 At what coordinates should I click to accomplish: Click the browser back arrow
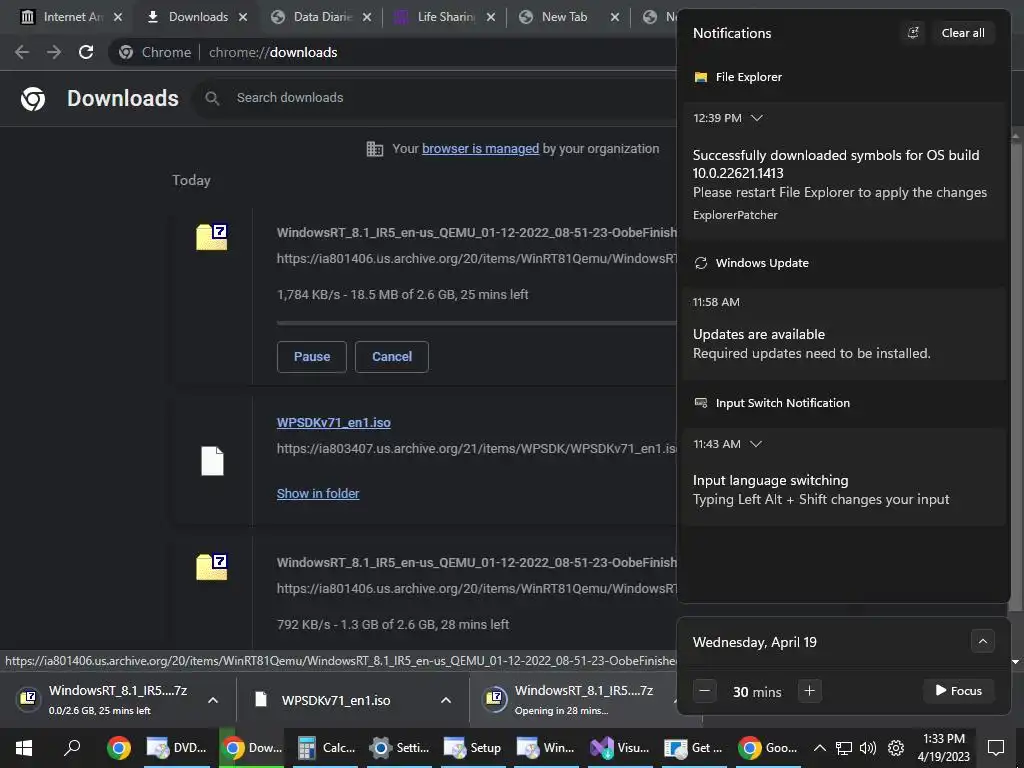pos(22,52)
